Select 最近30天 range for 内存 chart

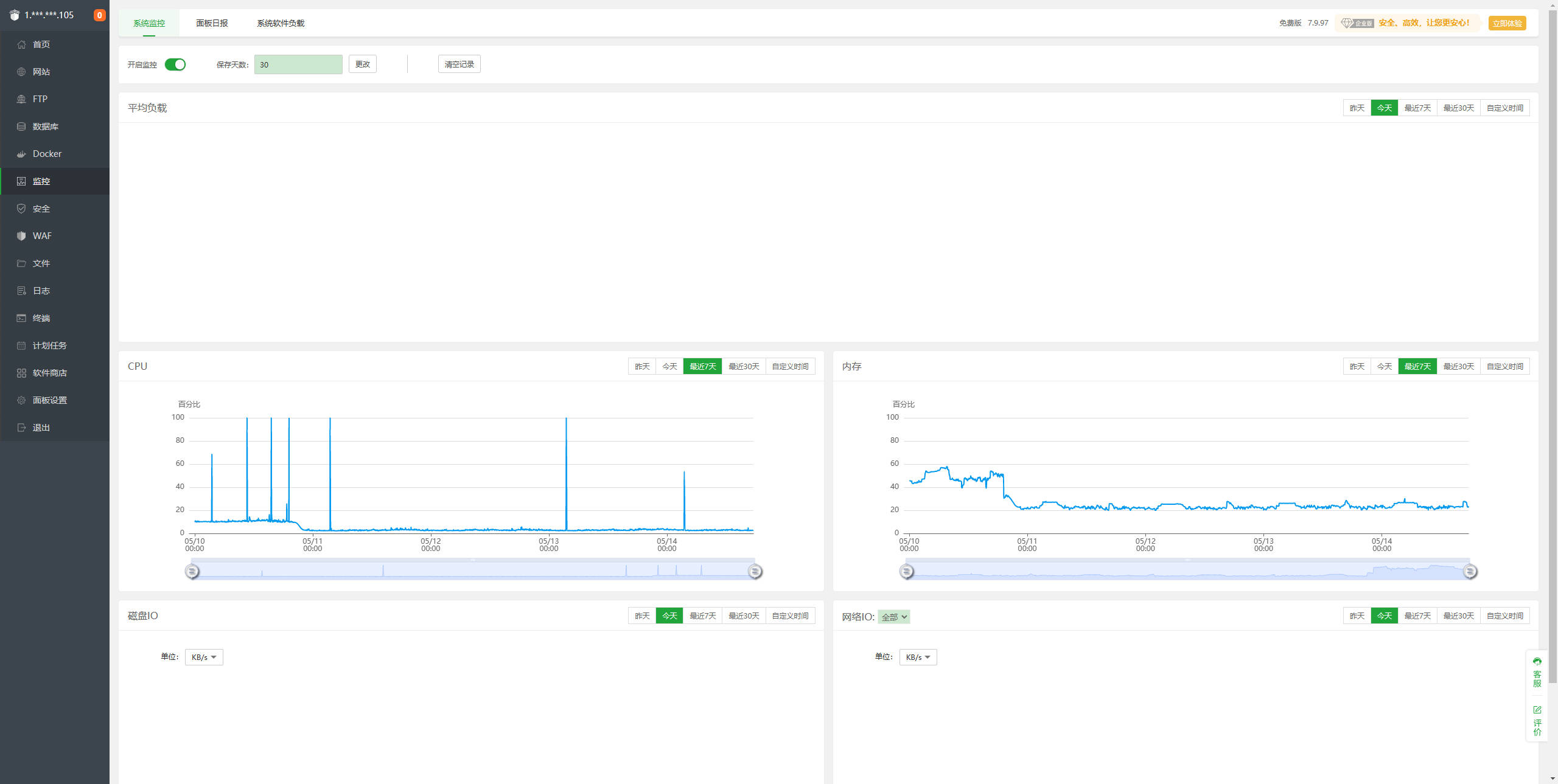click(1458, 366)
